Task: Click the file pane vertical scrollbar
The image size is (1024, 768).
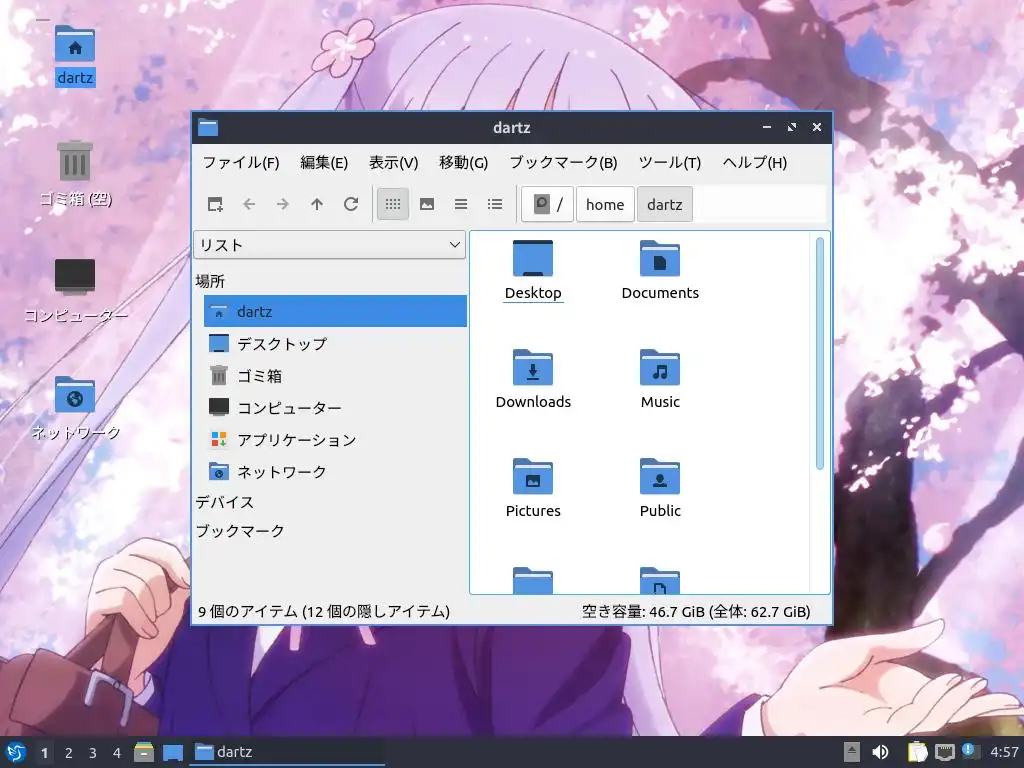Action: (x=820, y=353)
